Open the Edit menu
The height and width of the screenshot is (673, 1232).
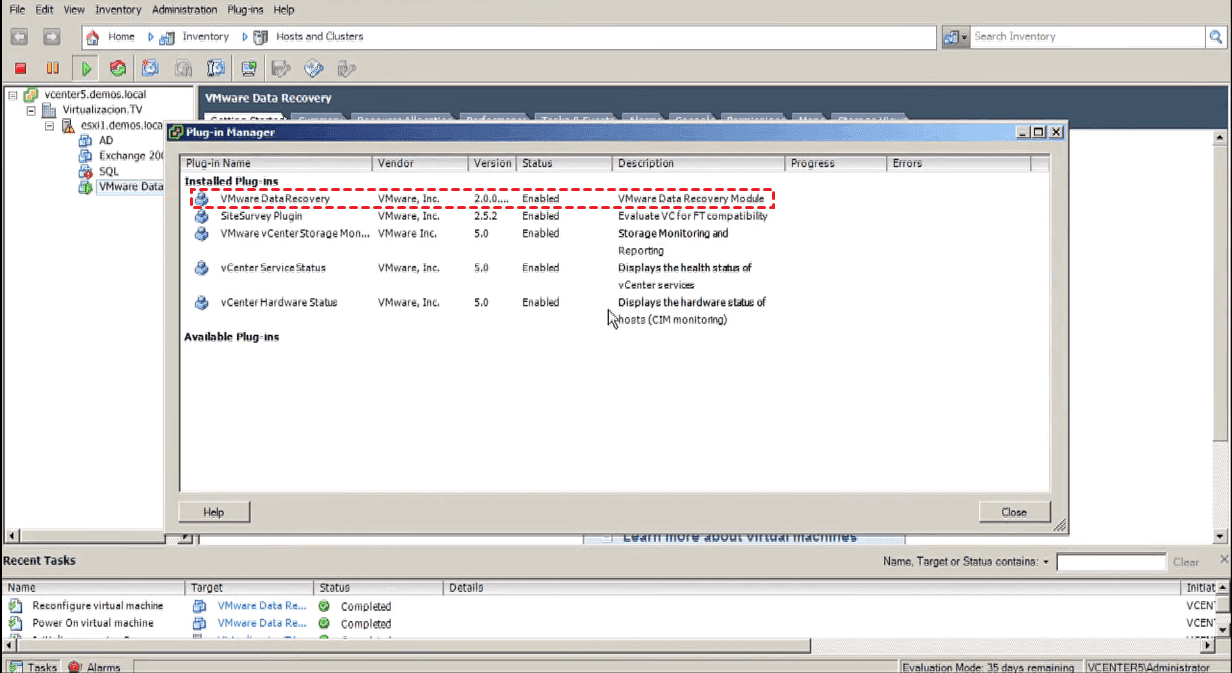(44, 10)
